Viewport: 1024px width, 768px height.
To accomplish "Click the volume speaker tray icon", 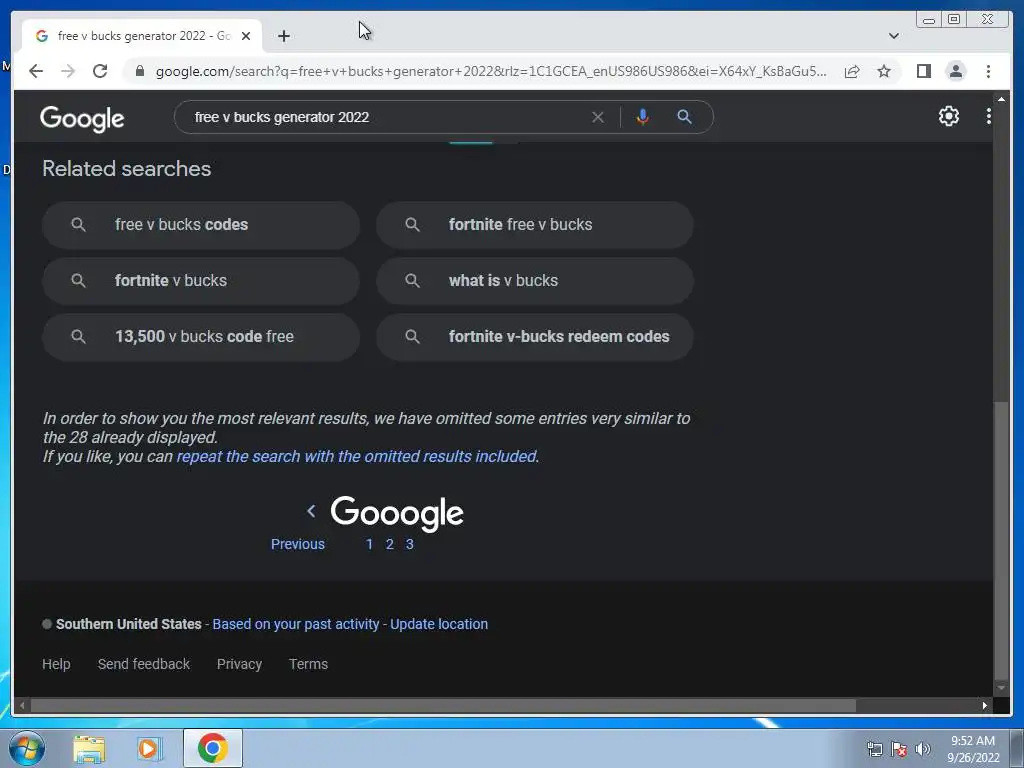I will (923, 749).
